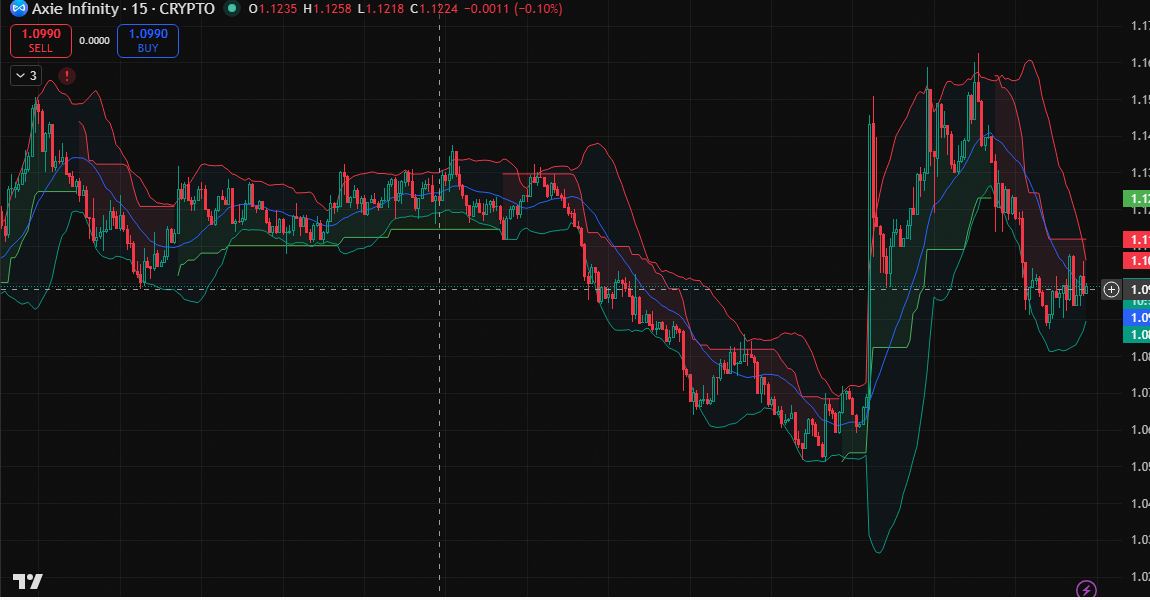Open the Axie Infinity · 15 · CRYPTO symbol title
1150x600 pixels.
[x=123, y=9]
